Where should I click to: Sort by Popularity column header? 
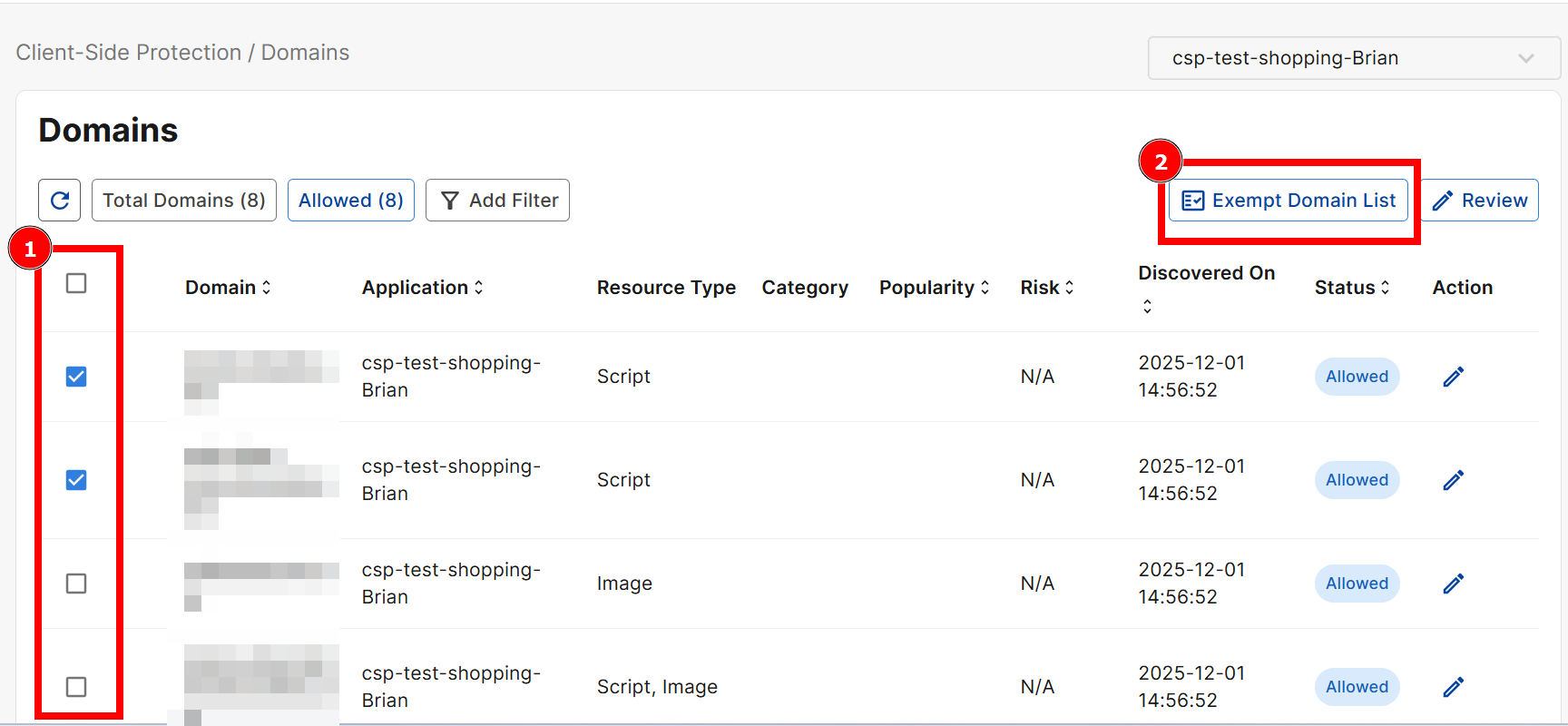pos(934,288)
